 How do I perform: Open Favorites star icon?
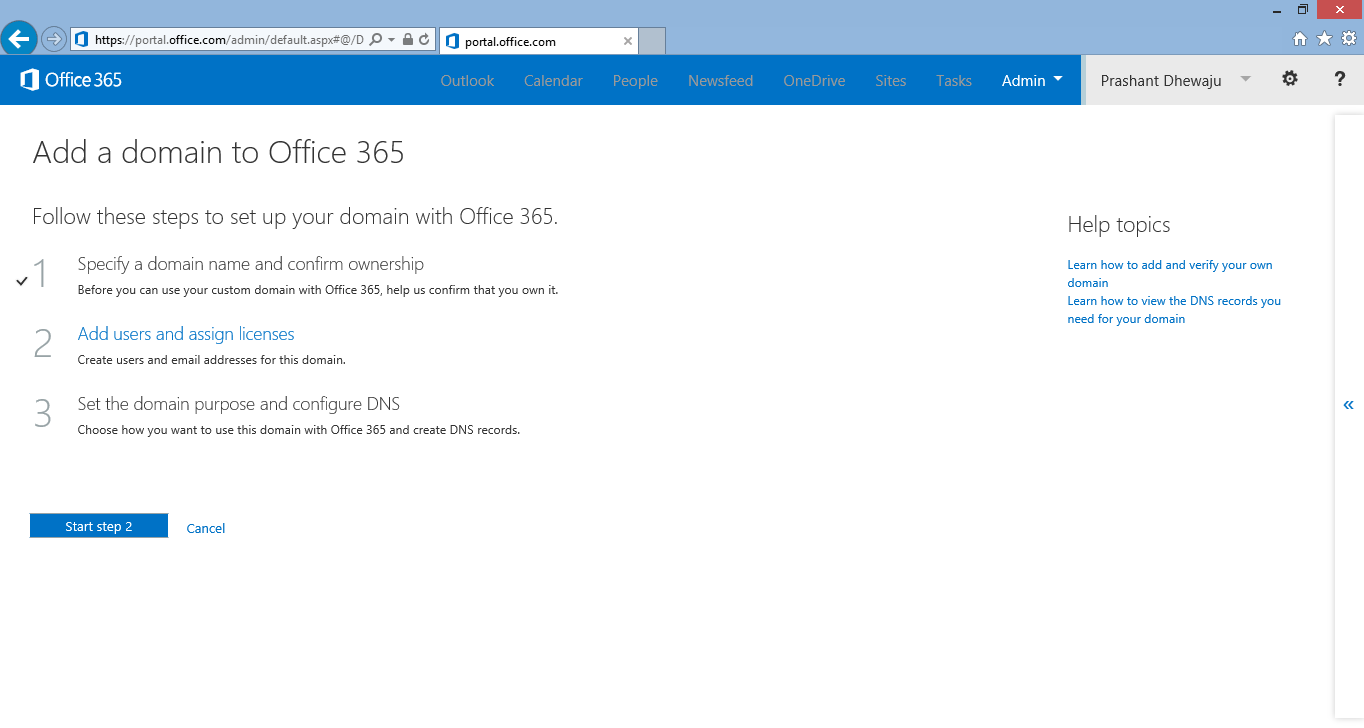(x=1325, y=39)
